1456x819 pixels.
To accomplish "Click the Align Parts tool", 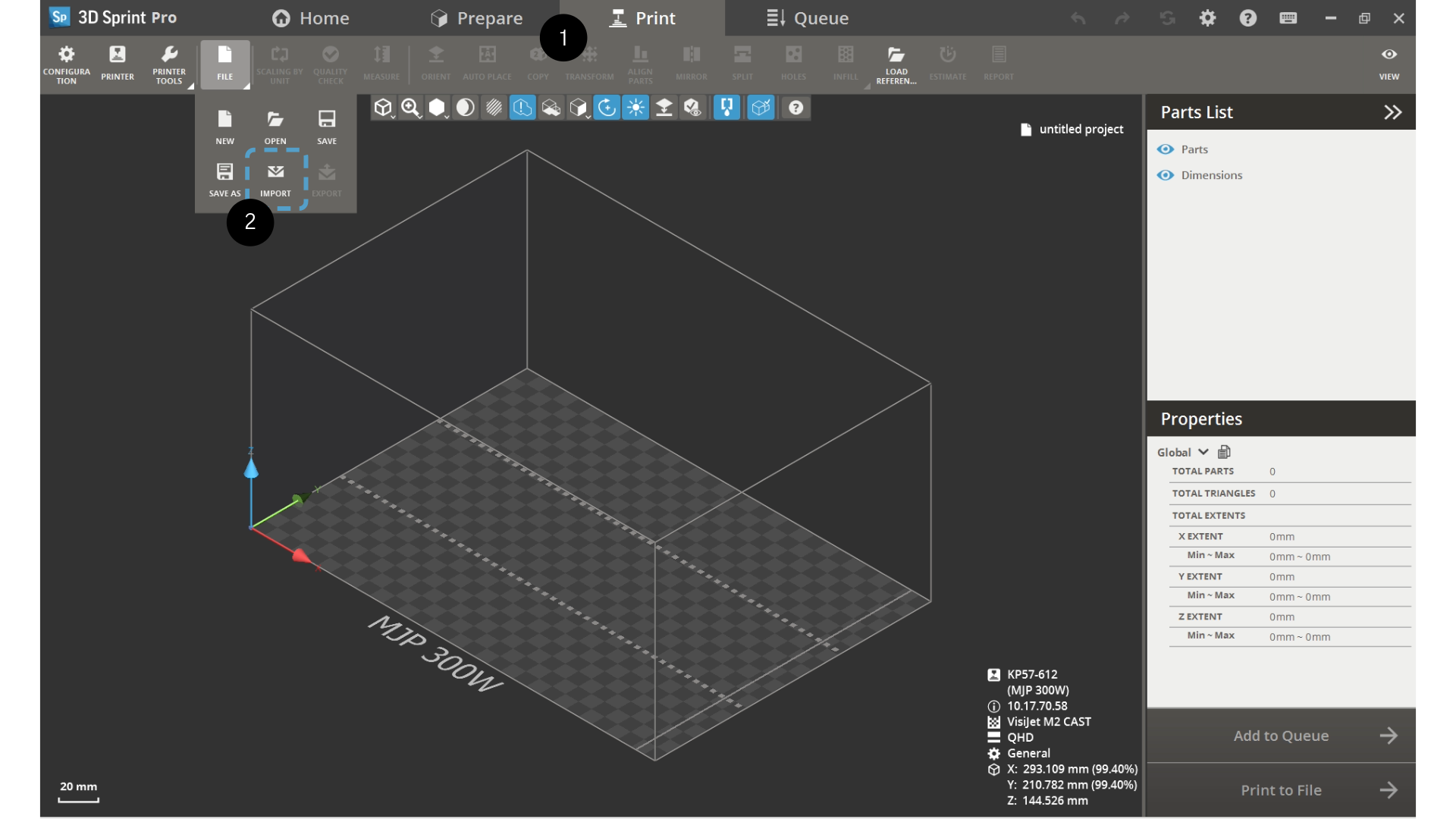I will 640,64.
